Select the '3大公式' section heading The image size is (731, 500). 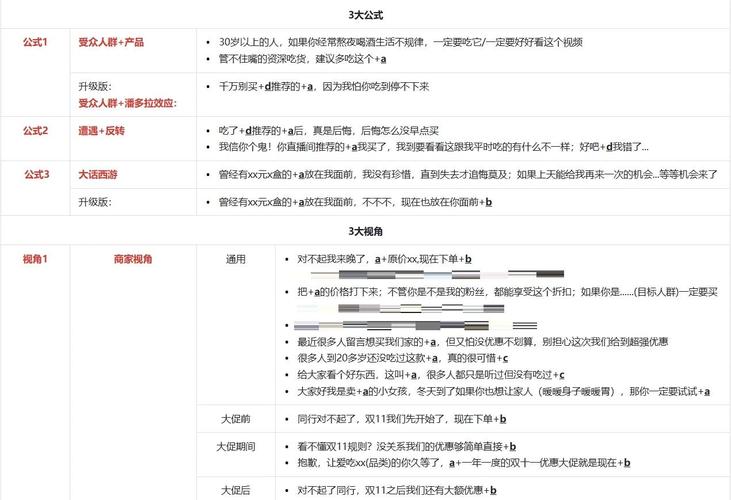[366, 15]
